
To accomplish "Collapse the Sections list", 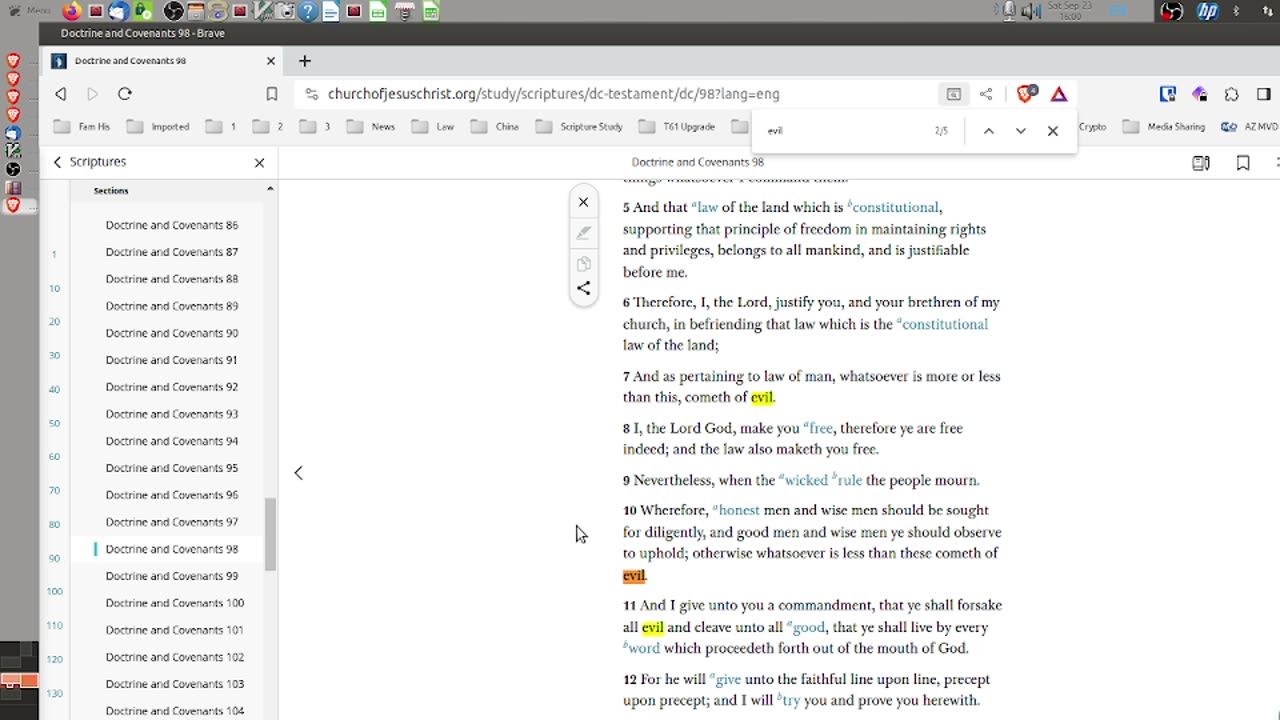I will (269, 190).
